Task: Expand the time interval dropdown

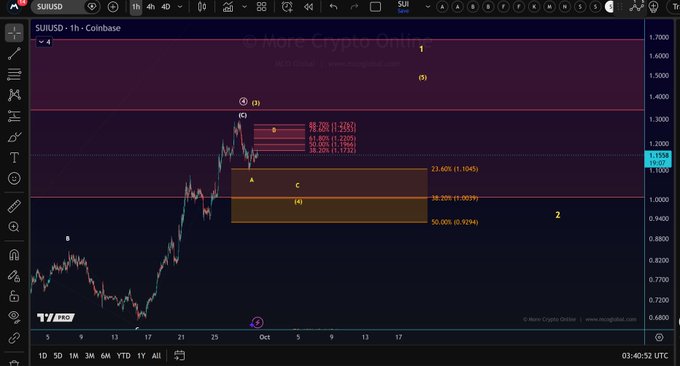Action: coord(180,7)
